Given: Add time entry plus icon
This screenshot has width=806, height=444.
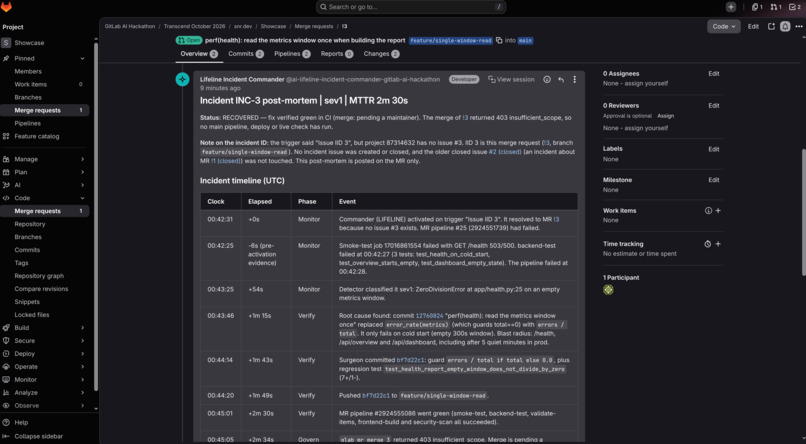Looking at the screenshot, I should coord(718,244).
